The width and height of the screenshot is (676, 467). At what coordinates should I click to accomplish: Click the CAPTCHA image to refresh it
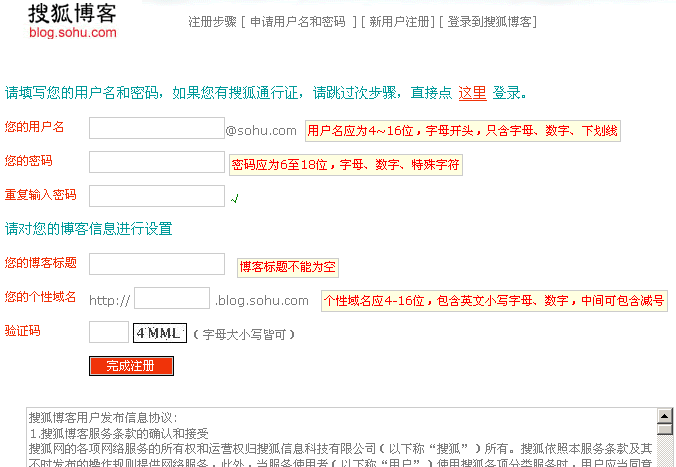(x=160, y=332)
